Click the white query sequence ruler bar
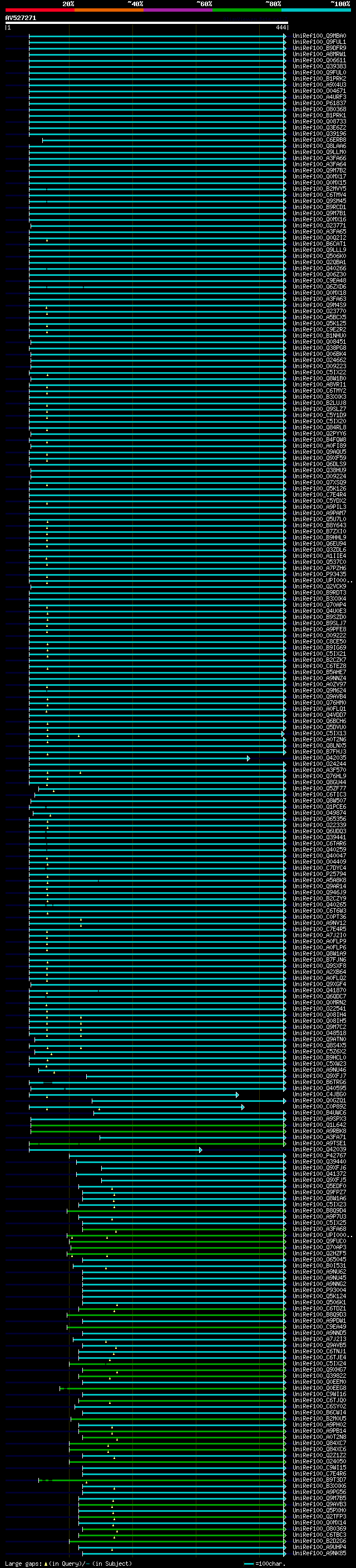The width and height of the screenshot is (356, 1568). [x=147, y=22]
